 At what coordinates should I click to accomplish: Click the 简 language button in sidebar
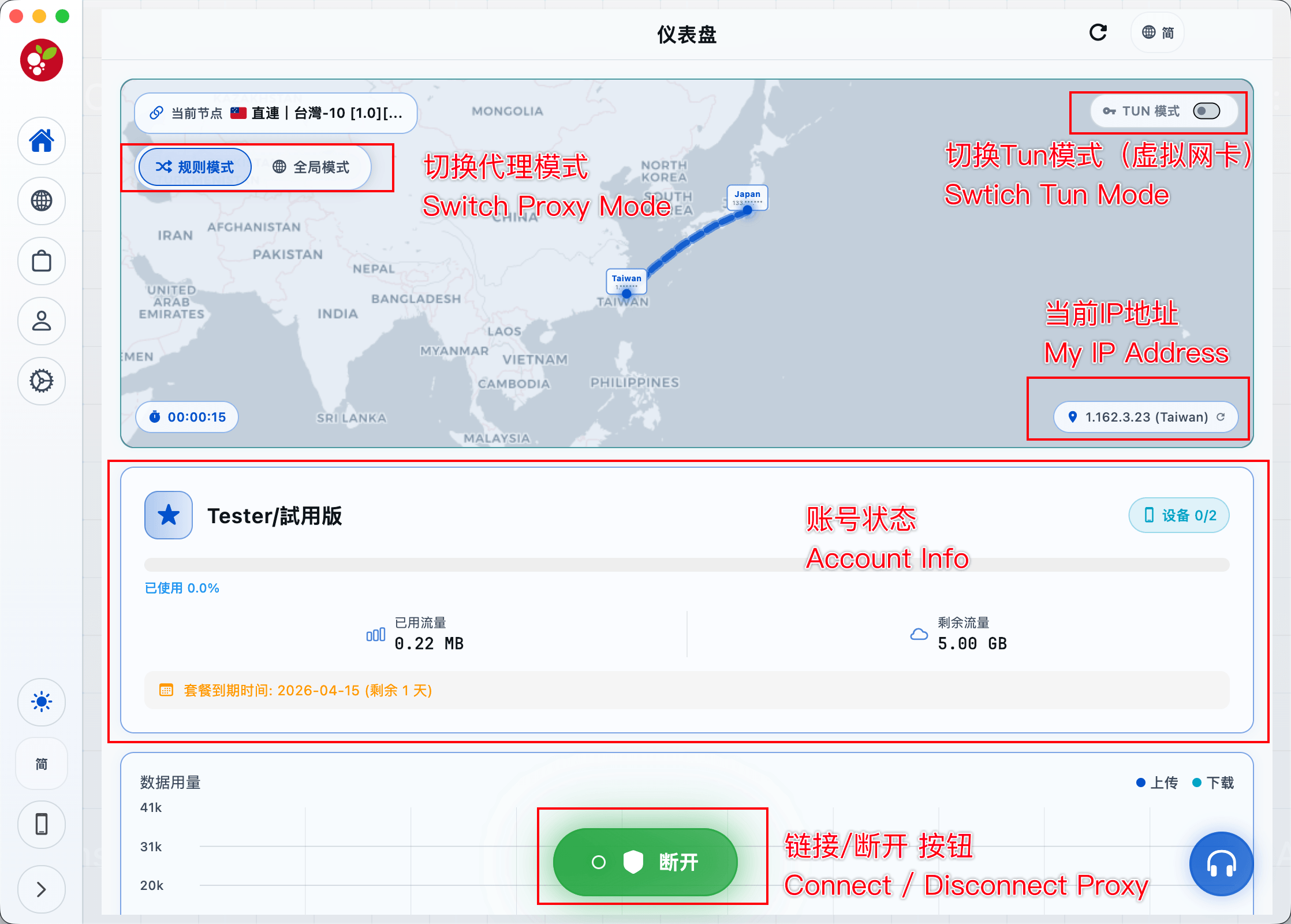tap(42, 764)
